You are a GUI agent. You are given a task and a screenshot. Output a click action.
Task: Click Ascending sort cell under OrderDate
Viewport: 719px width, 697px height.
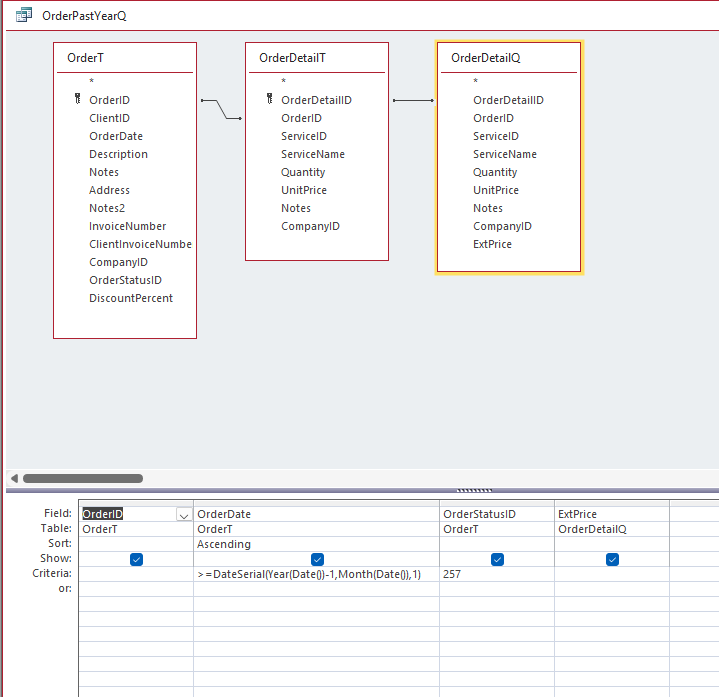[x=316, y=544]
